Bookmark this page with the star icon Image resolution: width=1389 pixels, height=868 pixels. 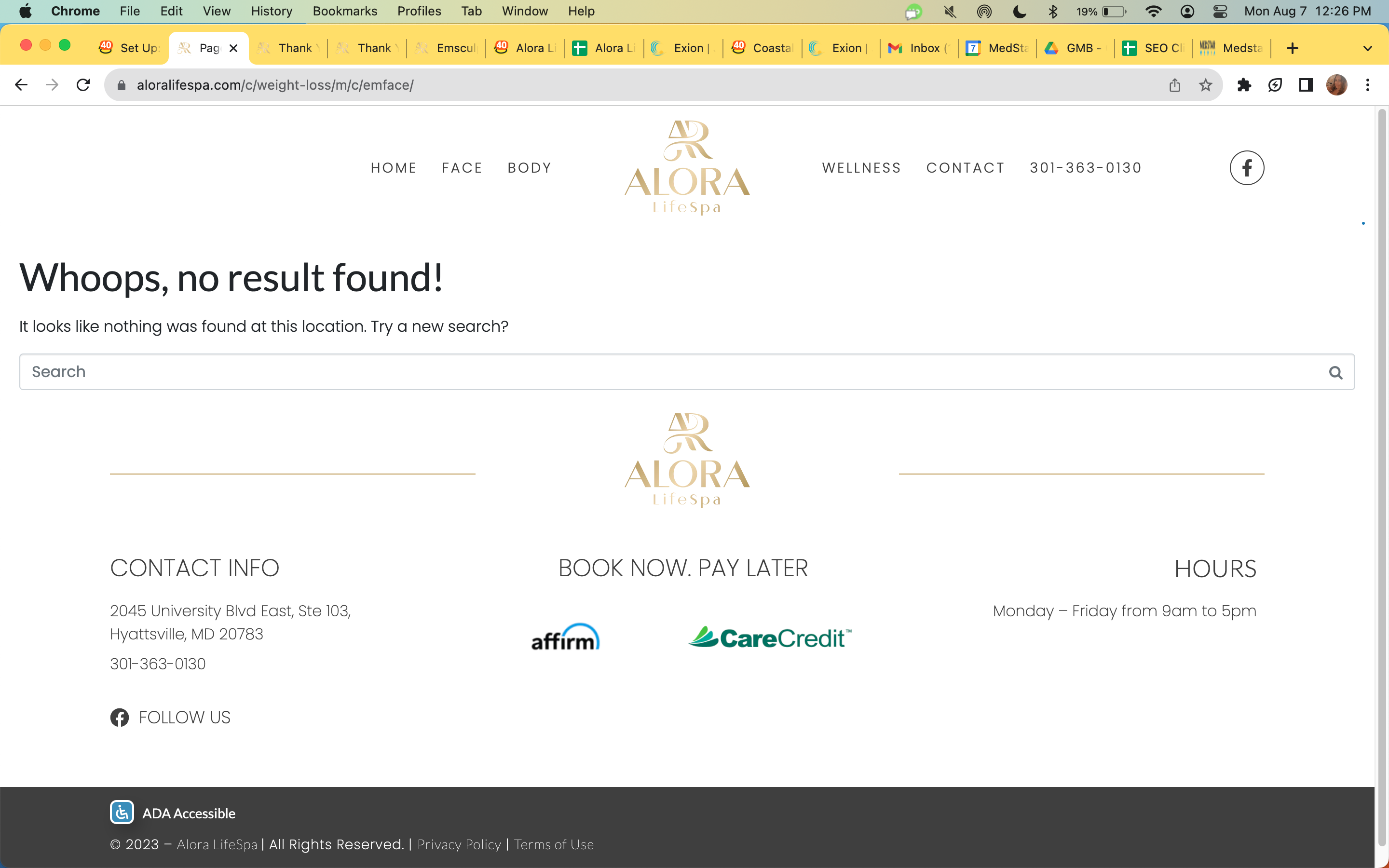tap(1205, 85)
